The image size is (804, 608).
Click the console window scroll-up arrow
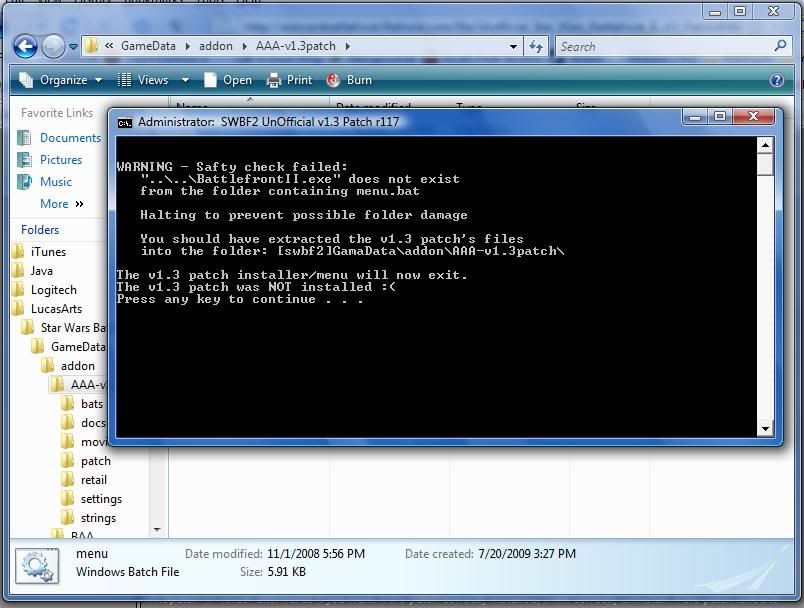[x=765, y=145]
